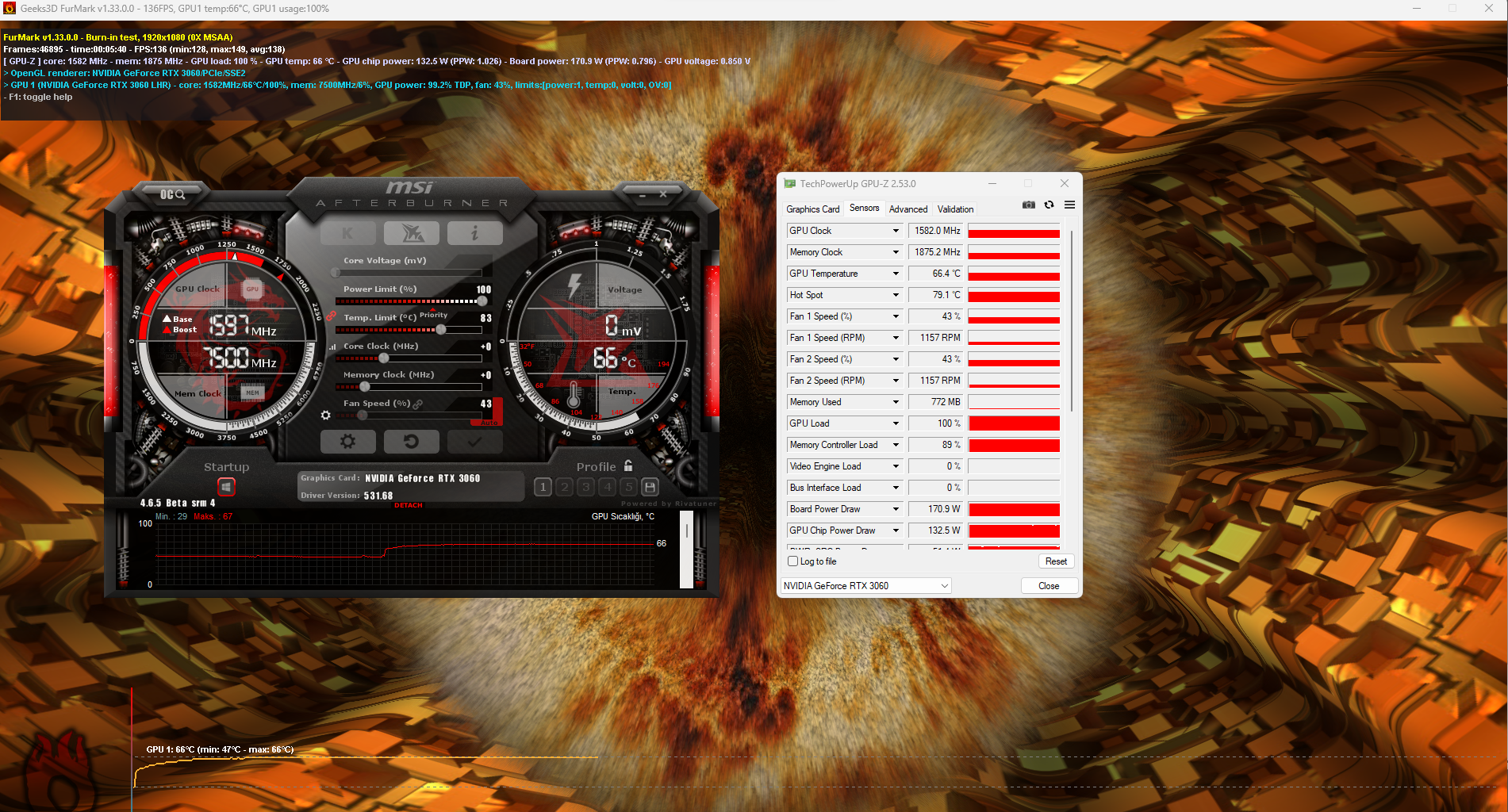The image size is (1508, 812).
Task: Apply Afterburner settings with the checkmark button
Action: (474, 442)
